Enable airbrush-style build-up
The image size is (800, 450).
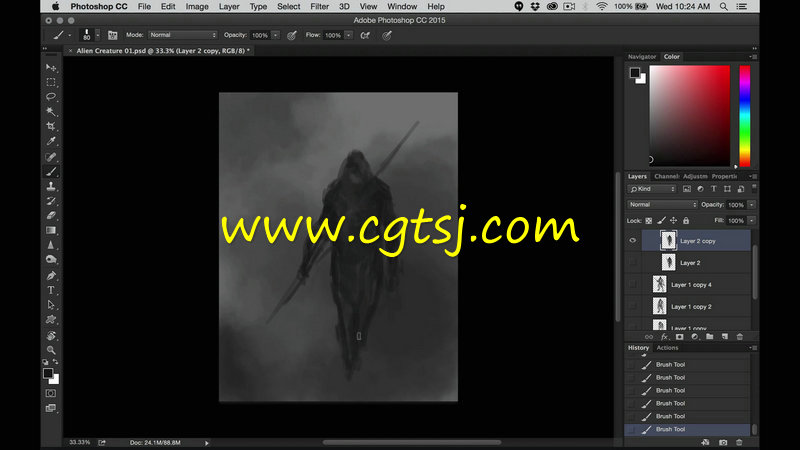(365, 35)
